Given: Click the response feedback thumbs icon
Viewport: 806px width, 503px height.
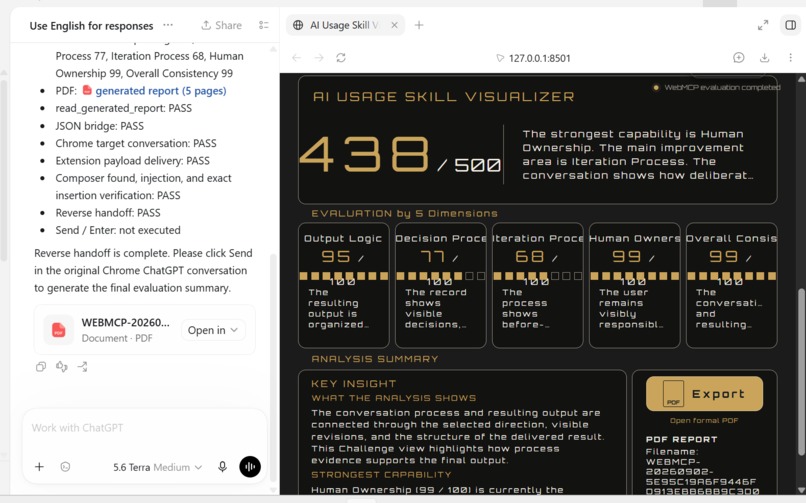Looking at the screenshot, I should [62, 366].
